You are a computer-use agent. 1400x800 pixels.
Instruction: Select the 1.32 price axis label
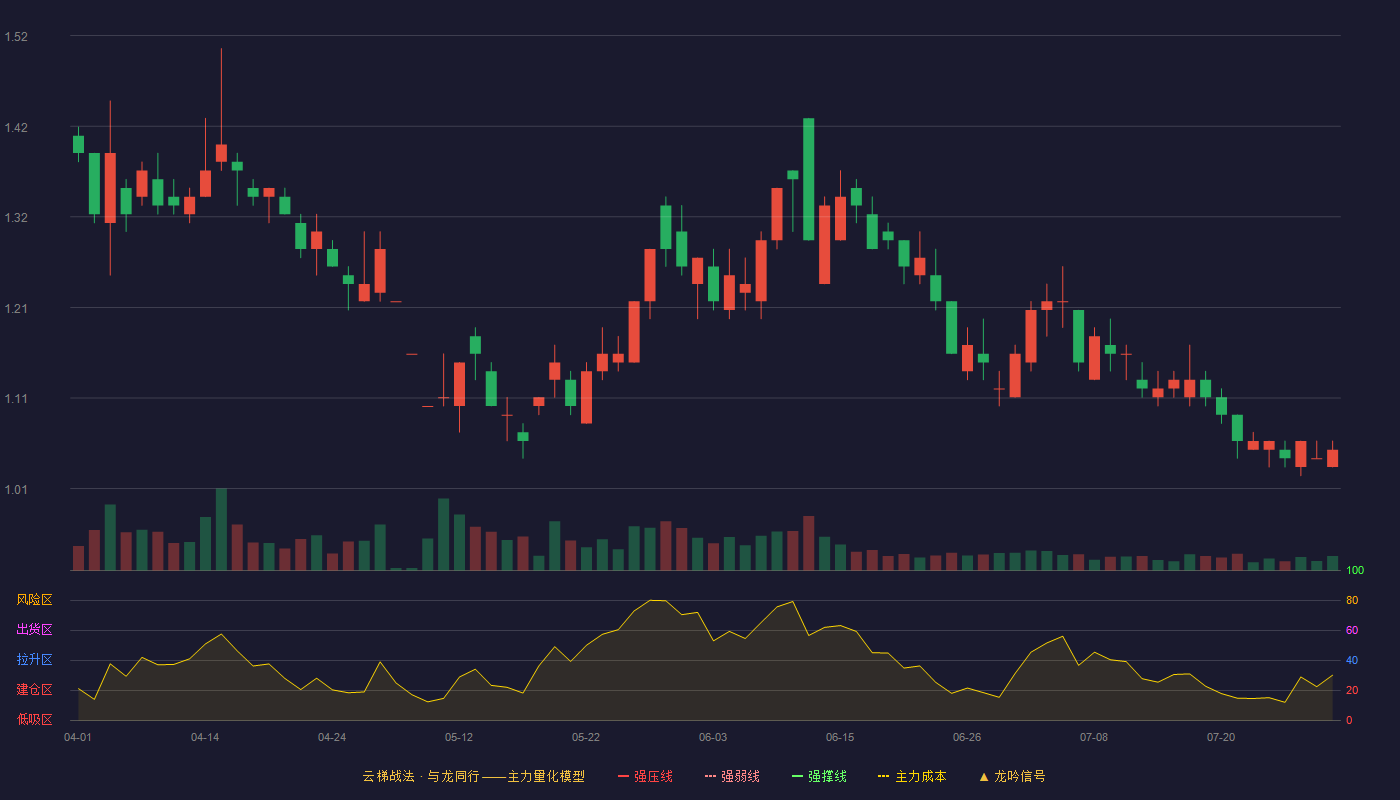coord(16,218)
